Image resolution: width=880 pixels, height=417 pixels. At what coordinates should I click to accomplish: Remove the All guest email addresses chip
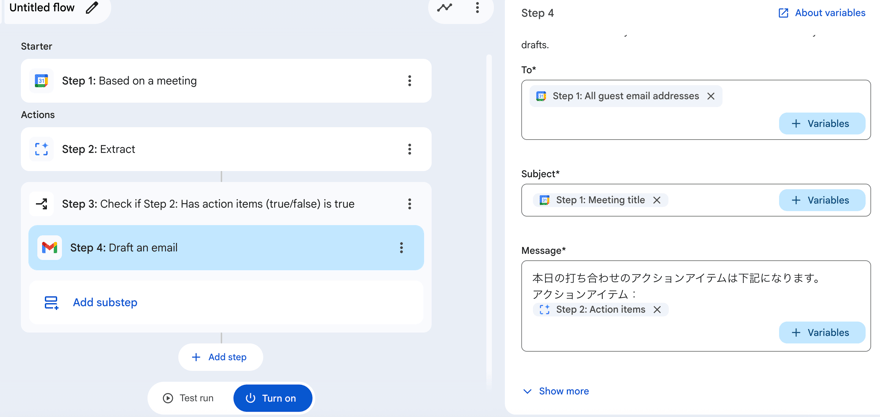click(x=711, y=96)
